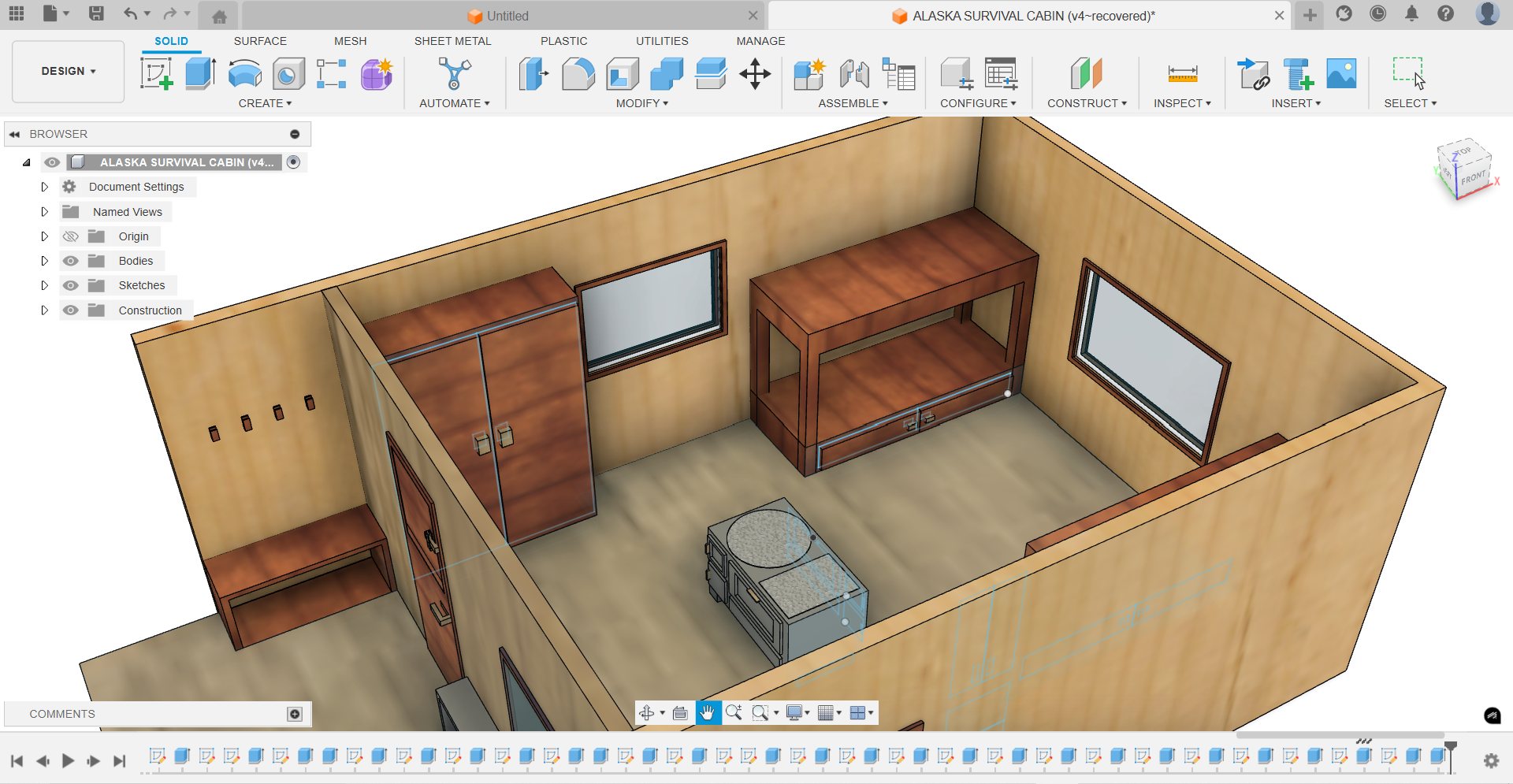Jump to the timeline end
The image size is (1513, 784).
coord(119,760)
